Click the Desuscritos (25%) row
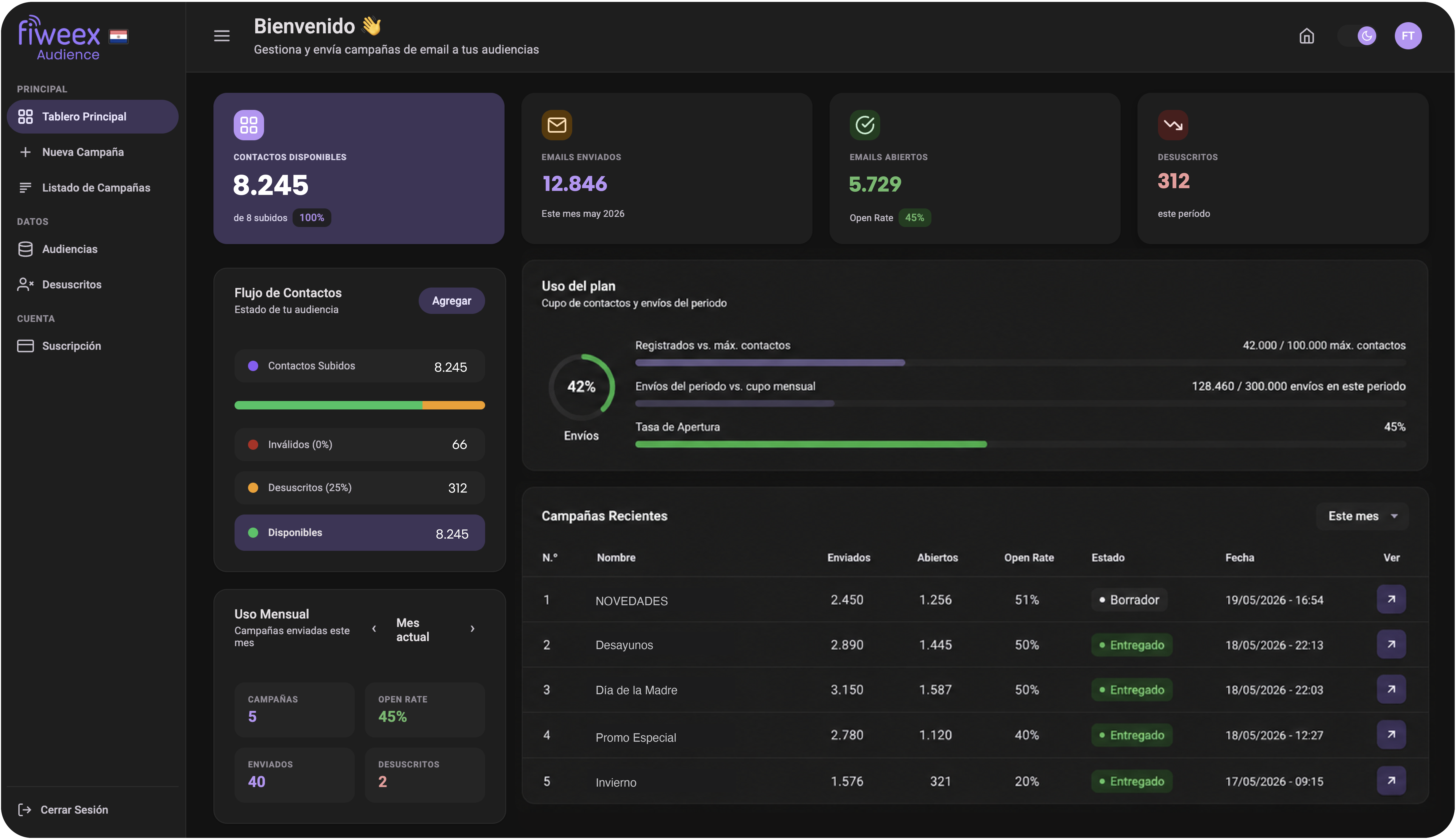The width and height of the screenshot is (1456, 840). tap(359, 488)
